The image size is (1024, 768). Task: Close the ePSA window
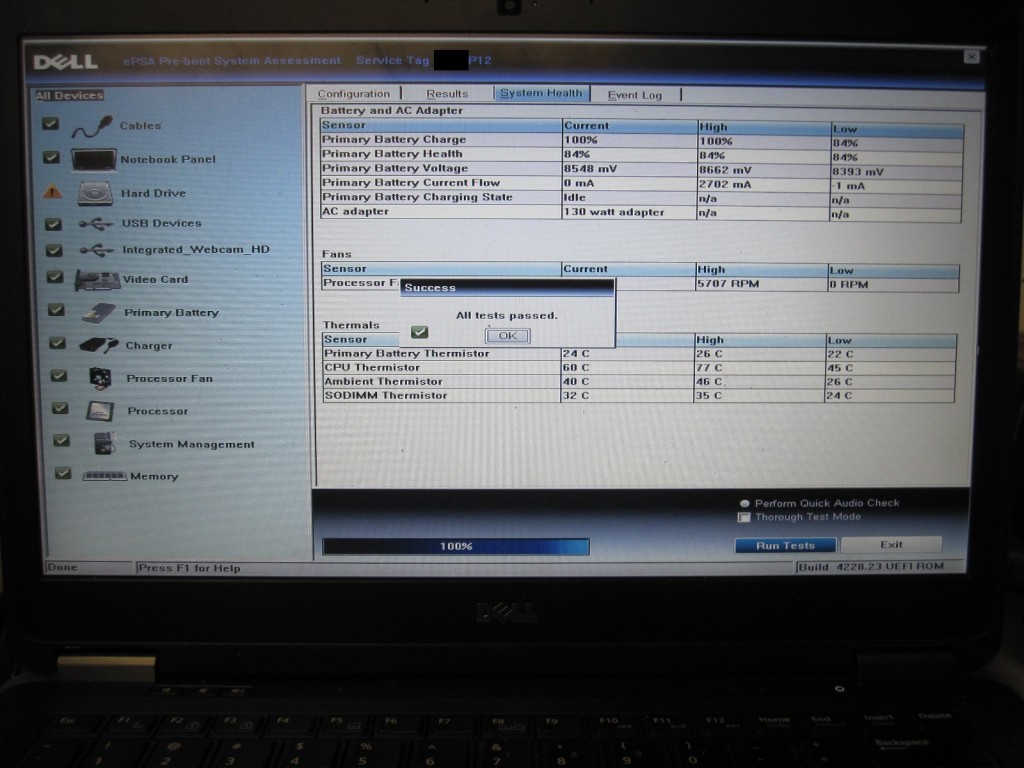coord(971,57)
